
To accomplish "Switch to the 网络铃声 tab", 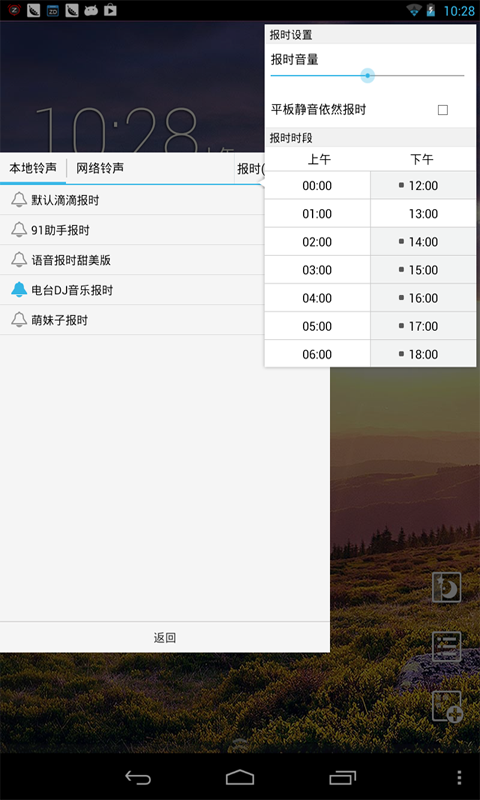I will click(100, 168).
